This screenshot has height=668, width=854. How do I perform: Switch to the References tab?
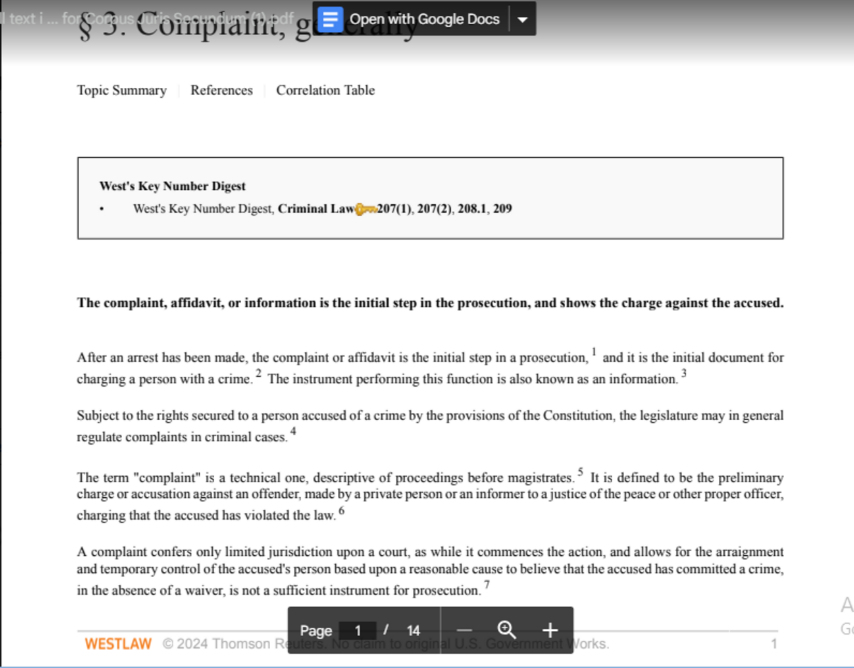pyautogui.click(x=221, y=90)
